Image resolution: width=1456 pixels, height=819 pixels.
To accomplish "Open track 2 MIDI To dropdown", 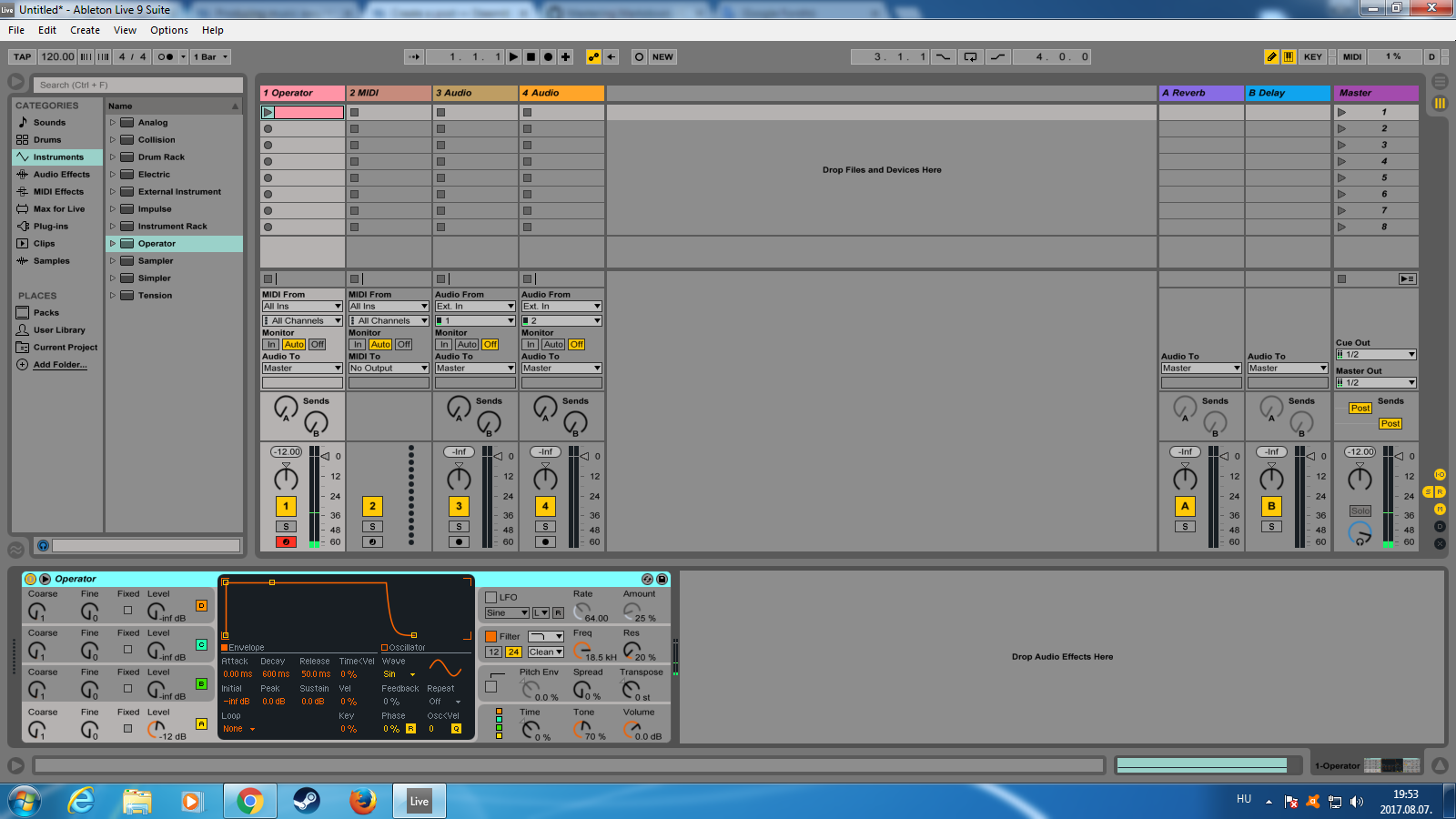I will (389, 368).
